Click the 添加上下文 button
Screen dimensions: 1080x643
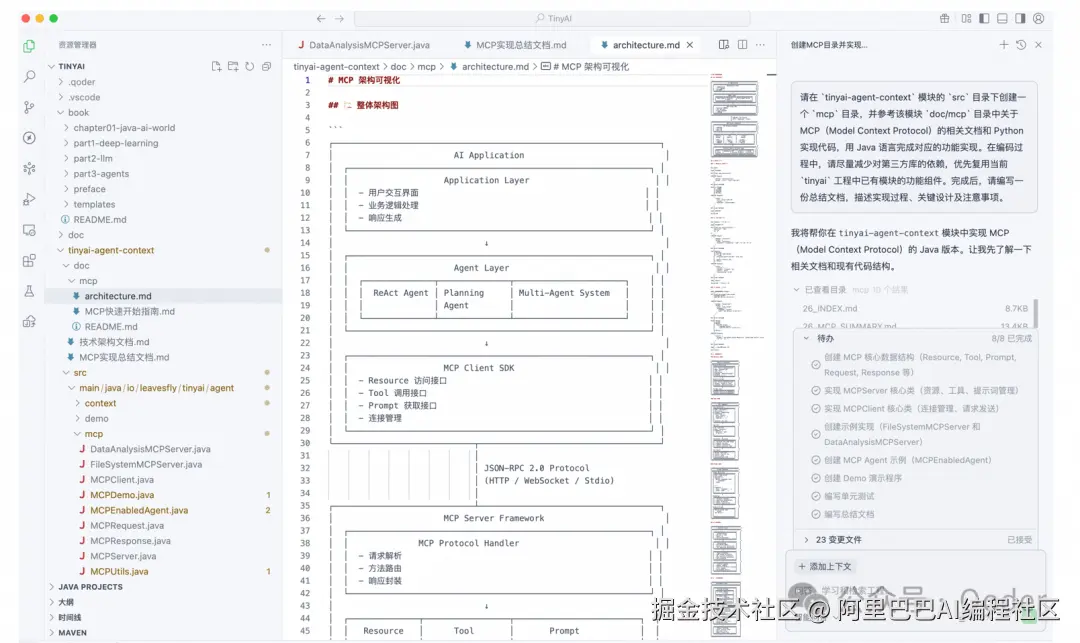pyautogui.click(x=824, y=567)
